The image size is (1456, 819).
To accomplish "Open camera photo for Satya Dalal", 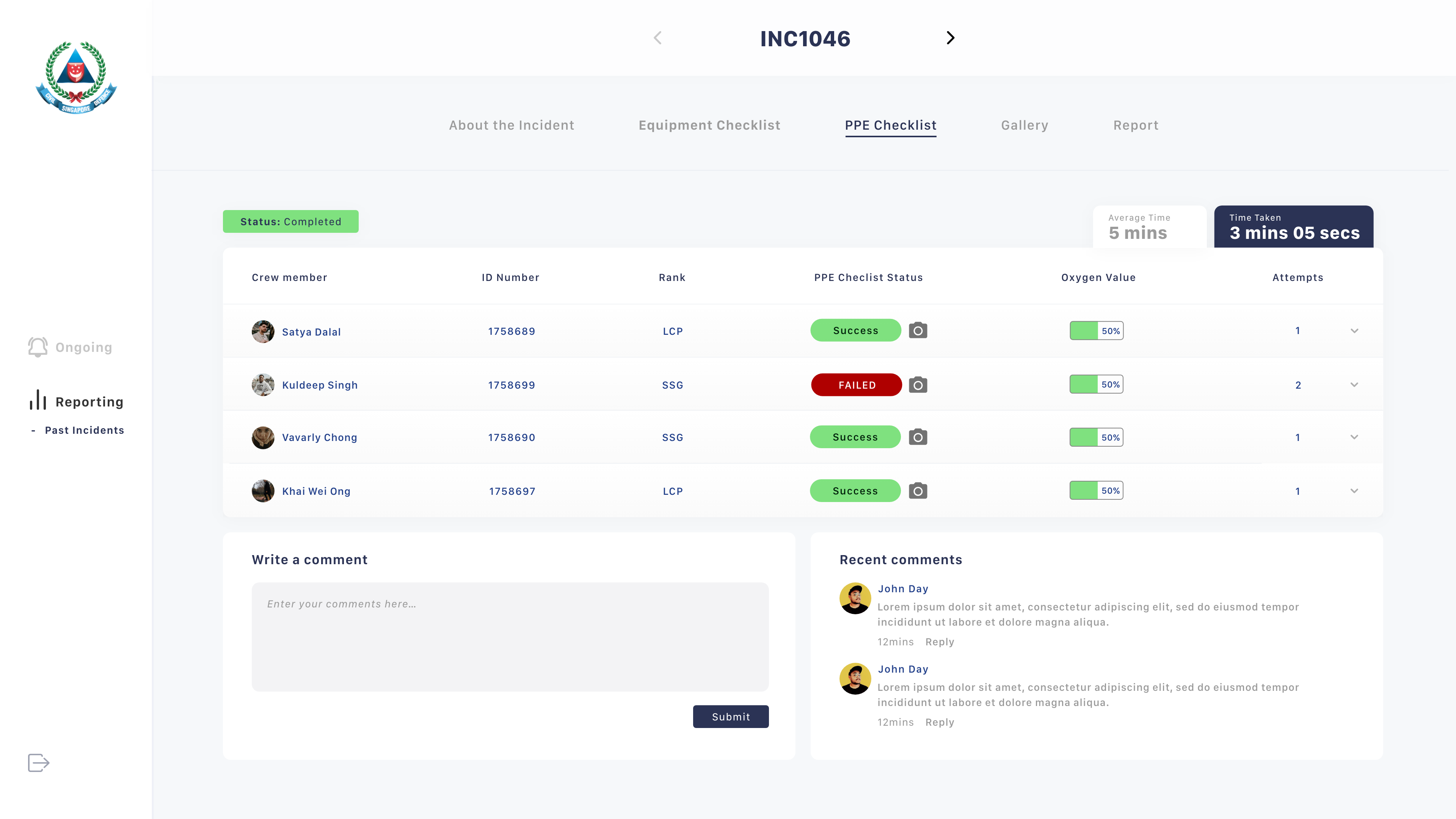I will click(918, 331).
